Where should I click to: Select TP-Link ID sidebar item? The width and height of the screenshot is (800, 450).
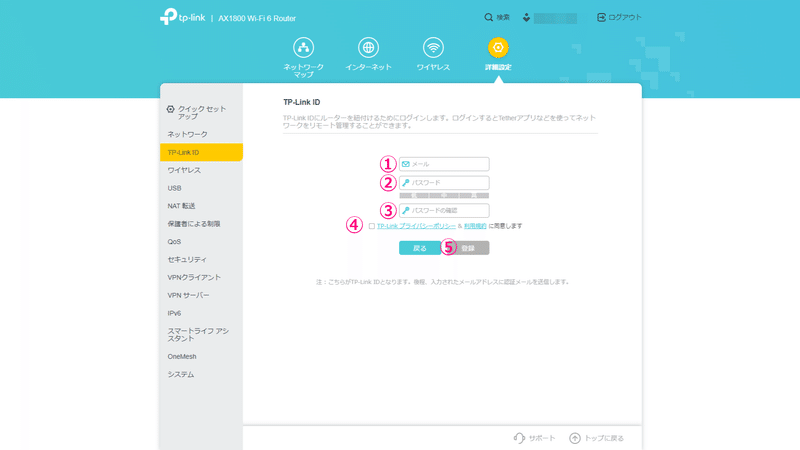(201, 152)
